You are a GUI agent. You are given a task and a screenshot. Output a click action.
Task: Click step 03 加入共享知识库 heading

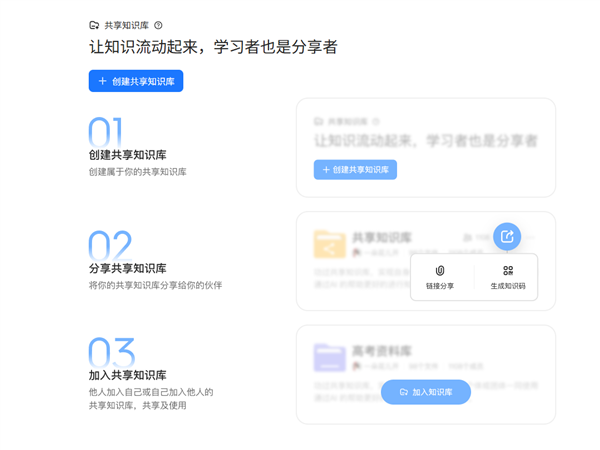click(127, 375)
